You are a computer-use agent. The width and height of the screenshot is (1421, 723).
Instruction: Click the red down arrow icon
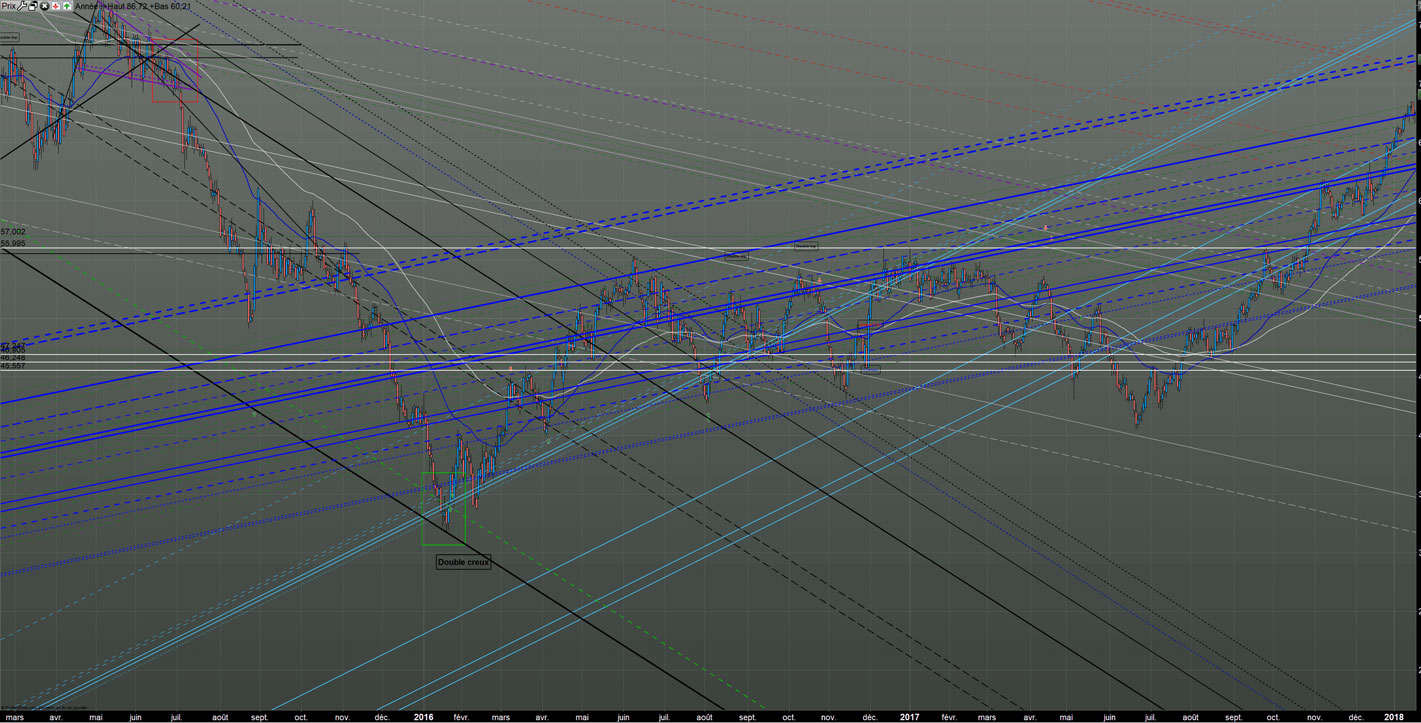pyautogui.click(x=55, y=6)
